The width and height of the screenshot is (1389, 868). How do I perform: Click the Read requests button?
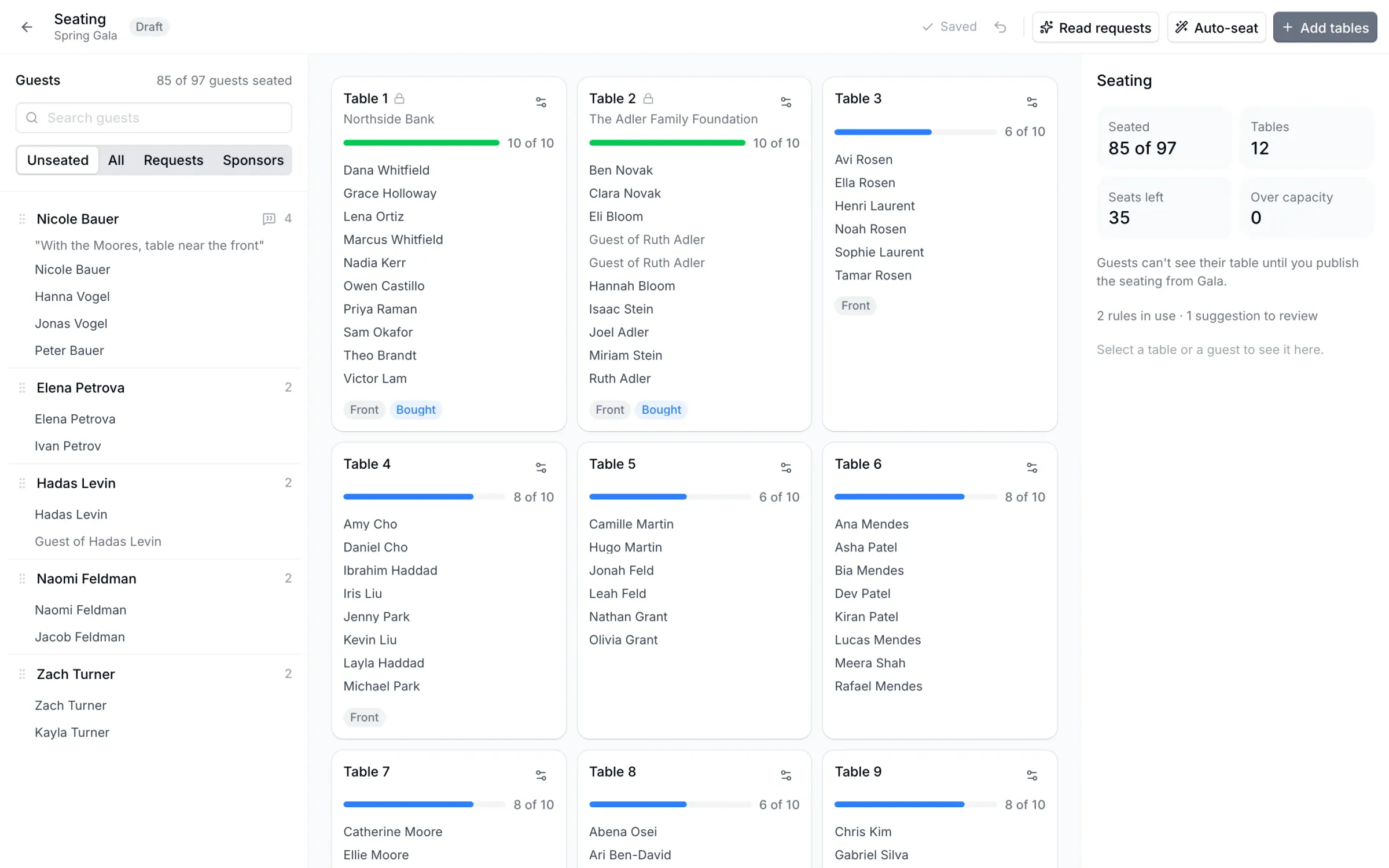tap(1096, 27)
